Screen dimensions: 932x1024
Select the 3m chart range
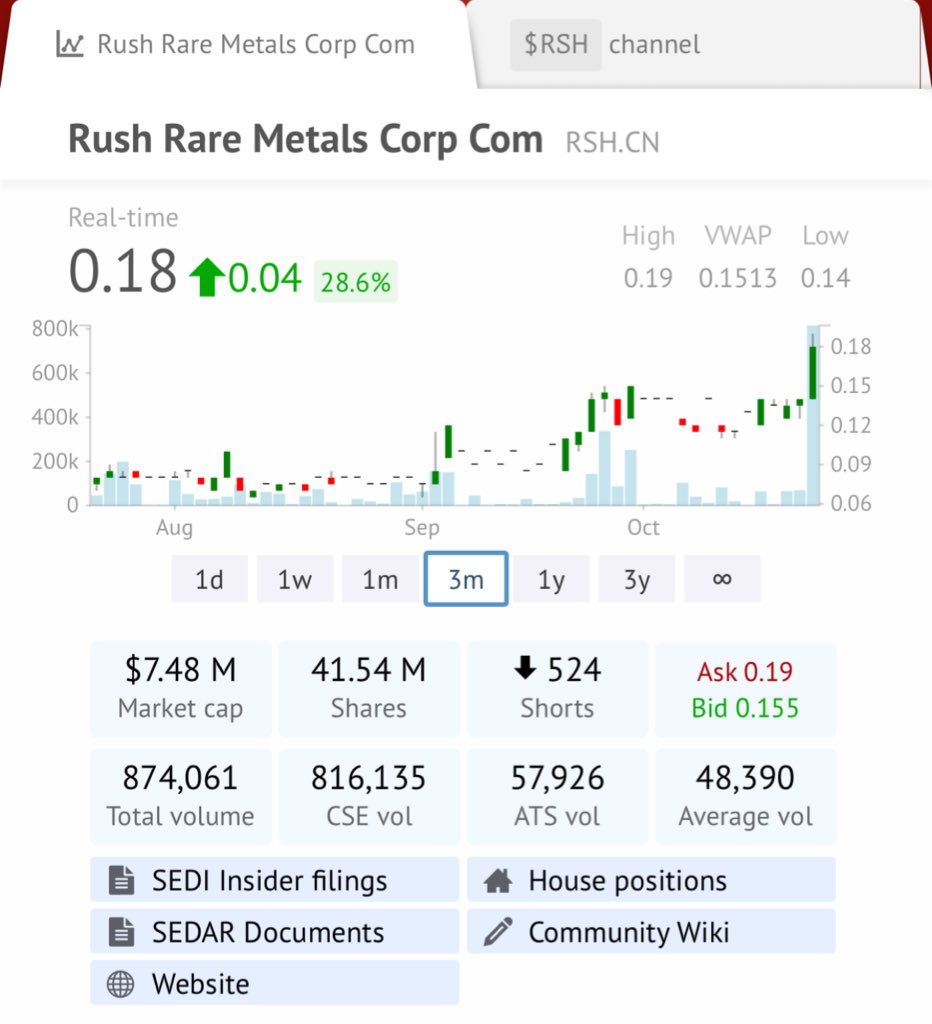pyautogui.click(x=466, y=579)
